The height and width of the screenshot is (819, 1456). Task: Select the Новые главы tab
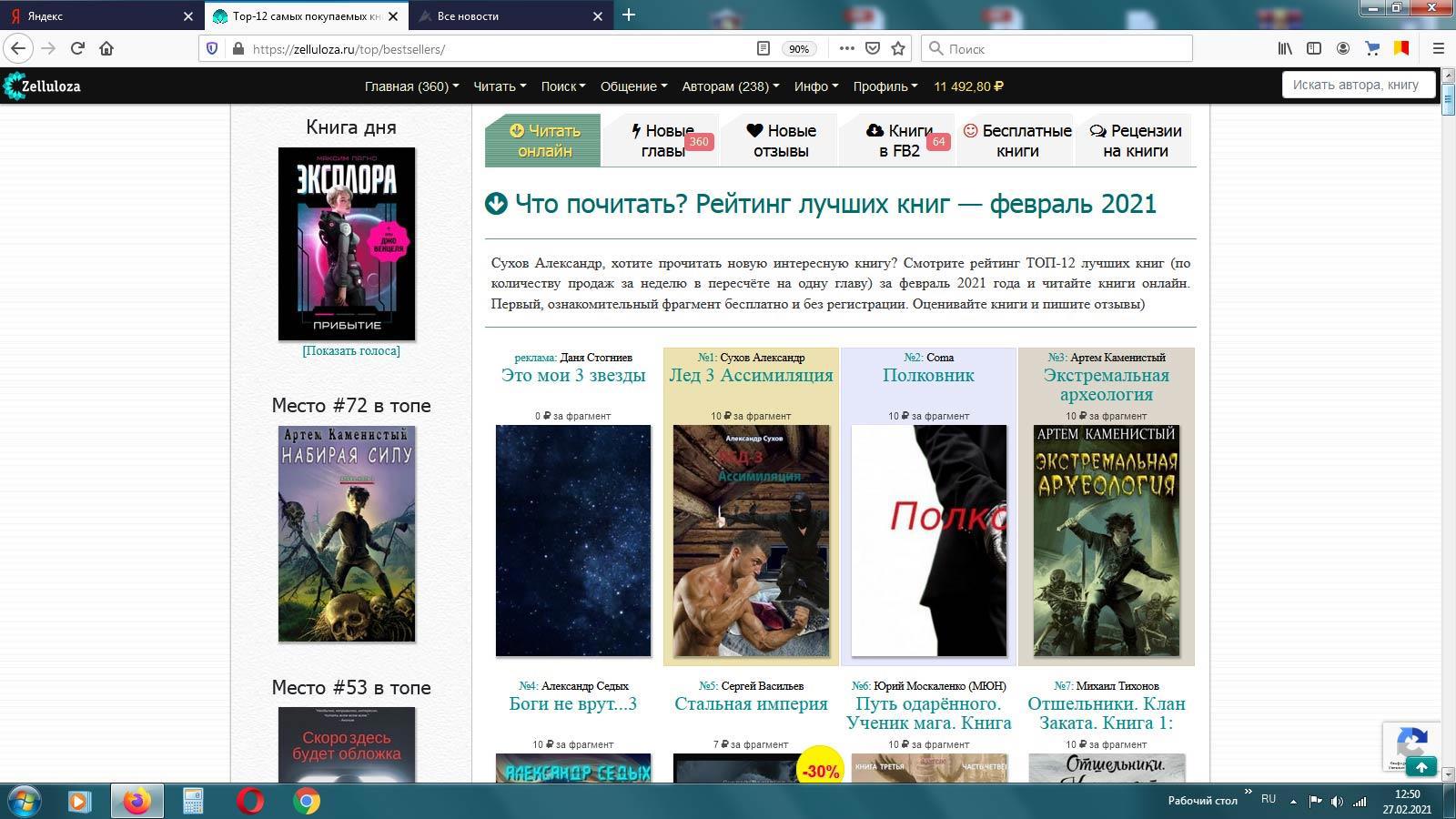[662, 141]
